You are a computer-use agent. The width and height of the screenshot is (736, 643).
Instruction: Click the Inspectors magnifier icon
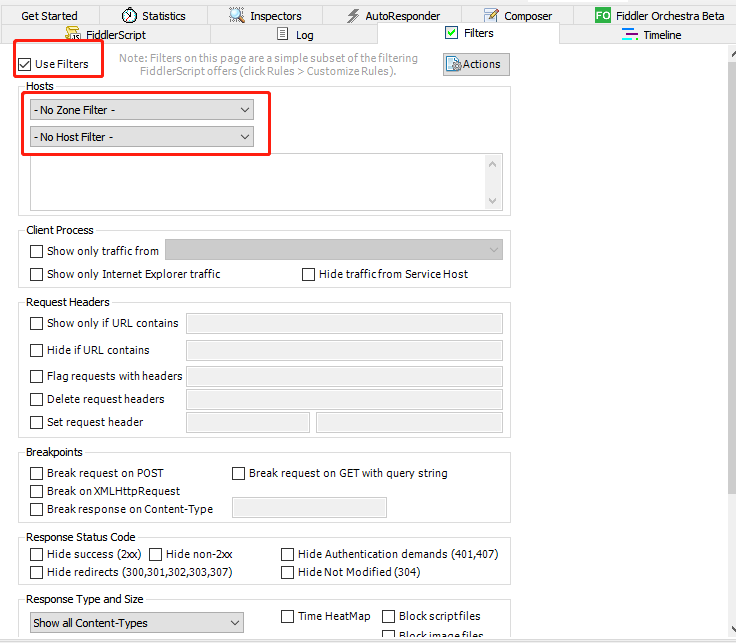click(x=237, y=15)
